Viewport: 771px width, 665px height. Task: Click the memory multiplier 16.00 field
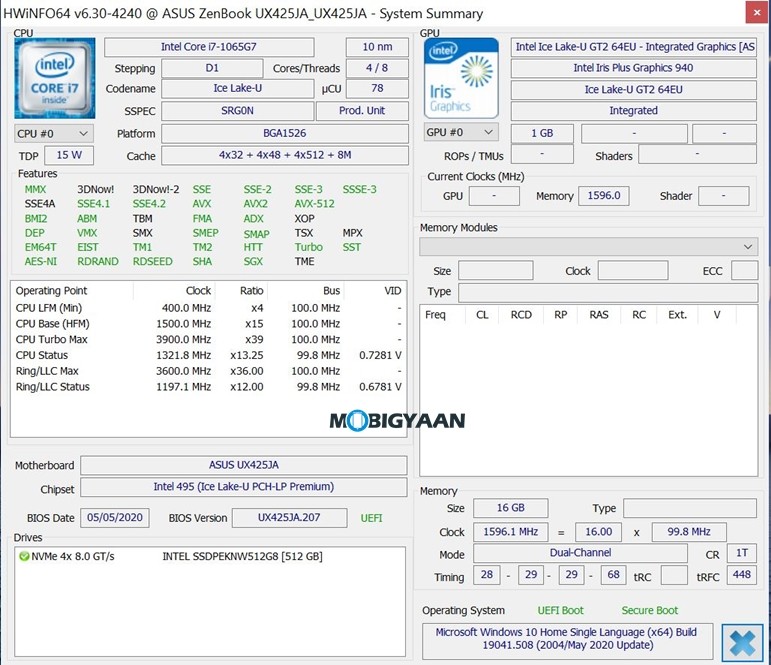(x=598, y=532)
